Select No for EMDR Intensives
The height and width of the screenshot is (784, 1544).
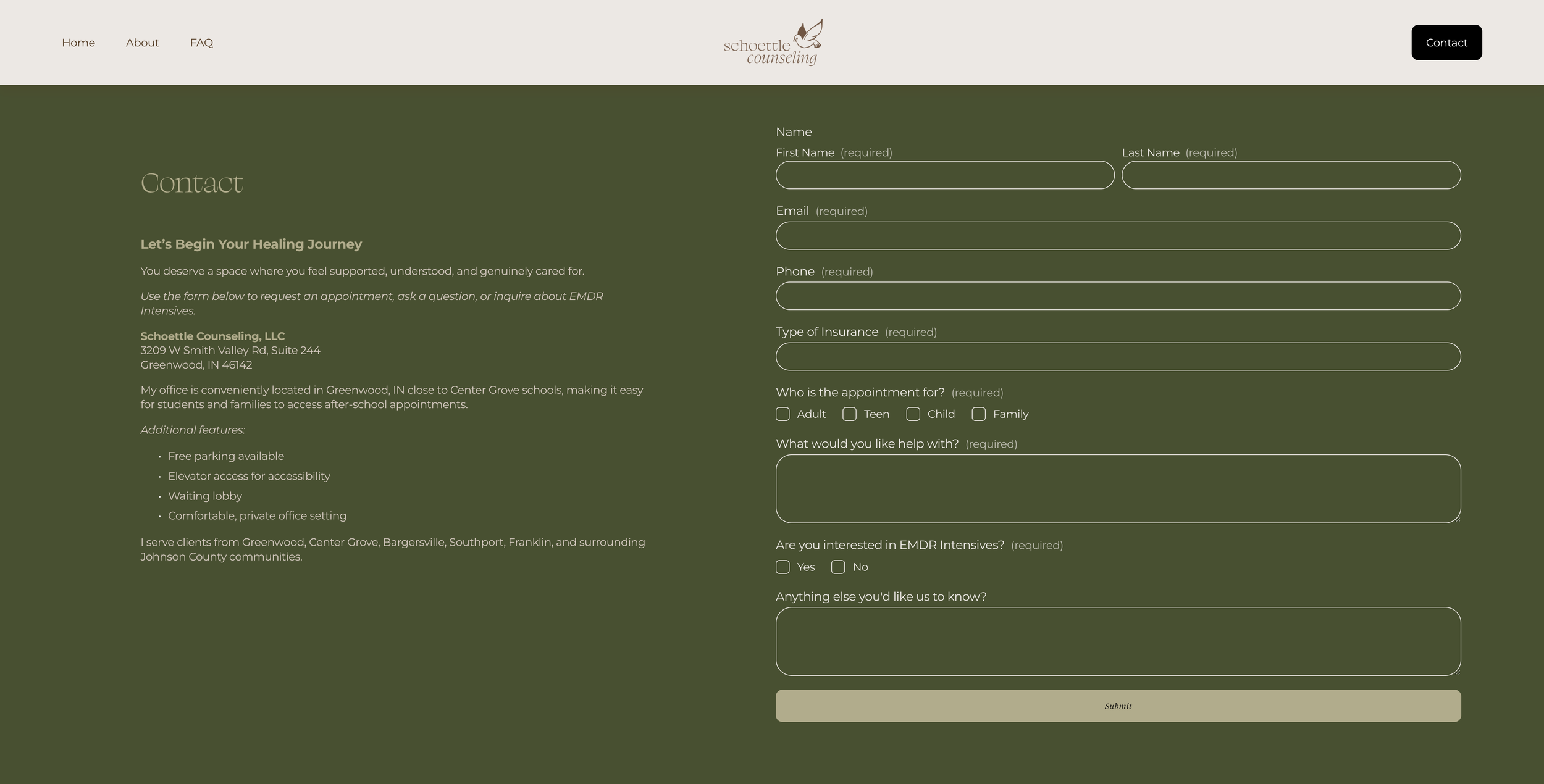click(x=838, y=567)
